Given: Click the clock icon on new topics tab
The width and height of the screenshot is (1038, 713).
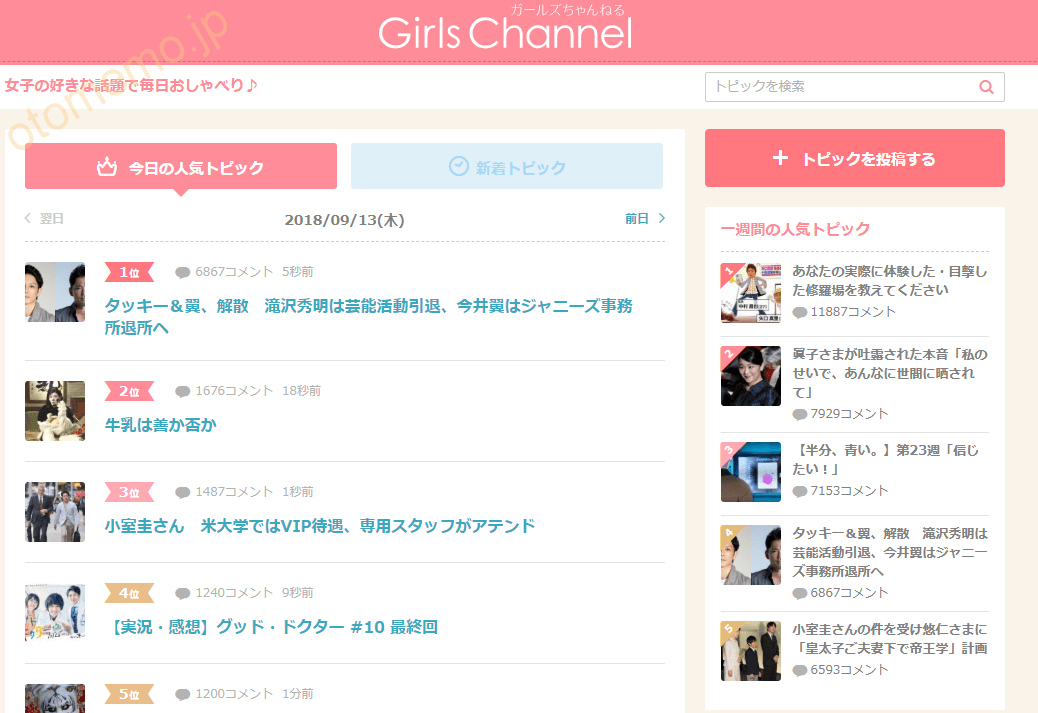Looking at the screenshot, I should pyautogui.click(x=459, y=166).
